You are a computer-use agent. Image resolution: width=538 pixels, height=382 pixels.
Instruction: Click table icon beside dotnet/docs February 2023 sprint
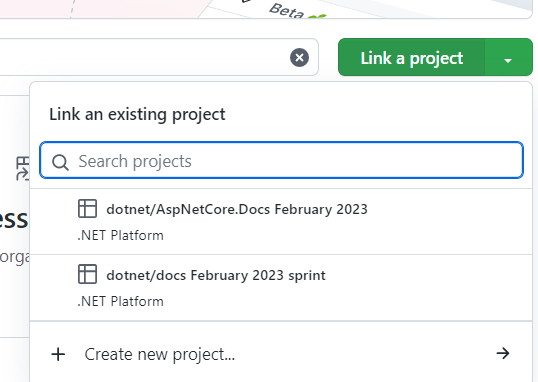87,274
